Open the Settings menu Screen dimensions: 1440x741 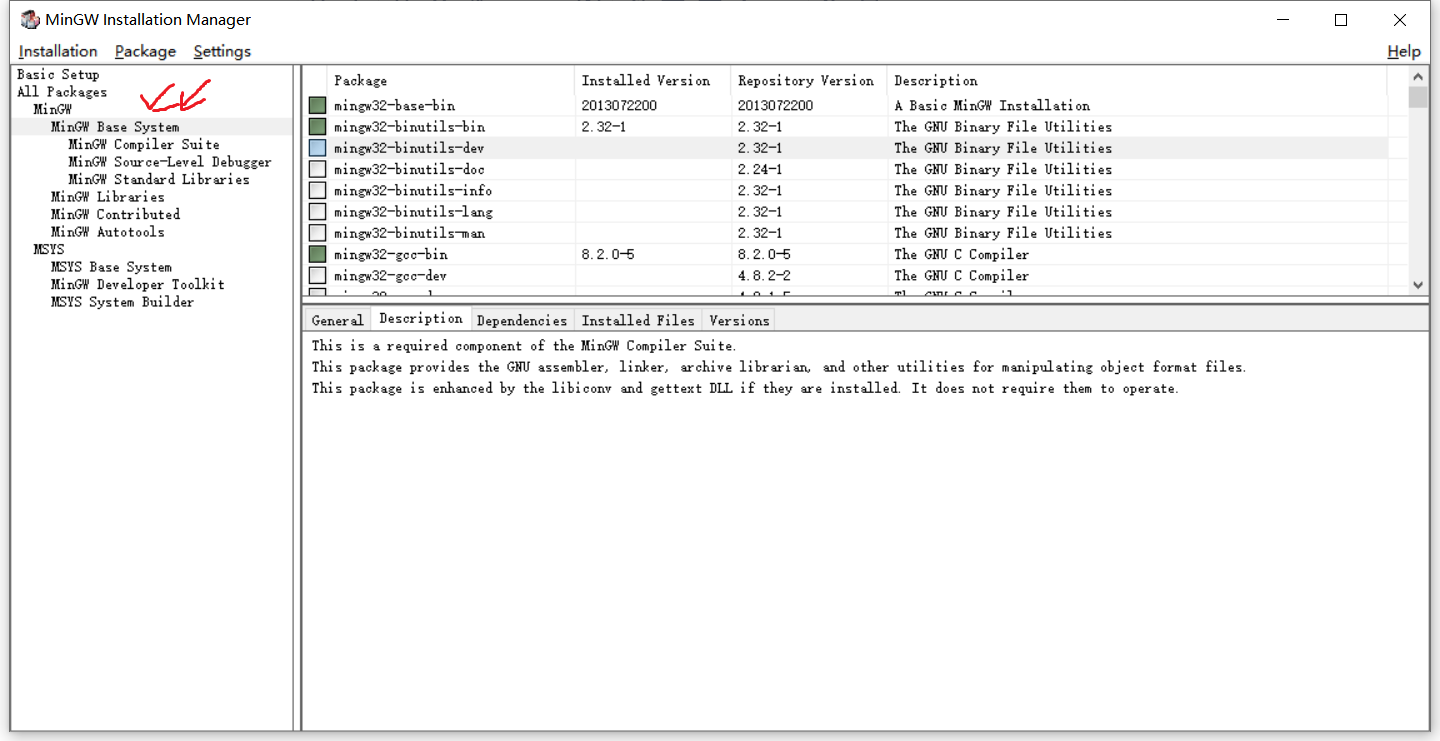click(x=222, y=51)
